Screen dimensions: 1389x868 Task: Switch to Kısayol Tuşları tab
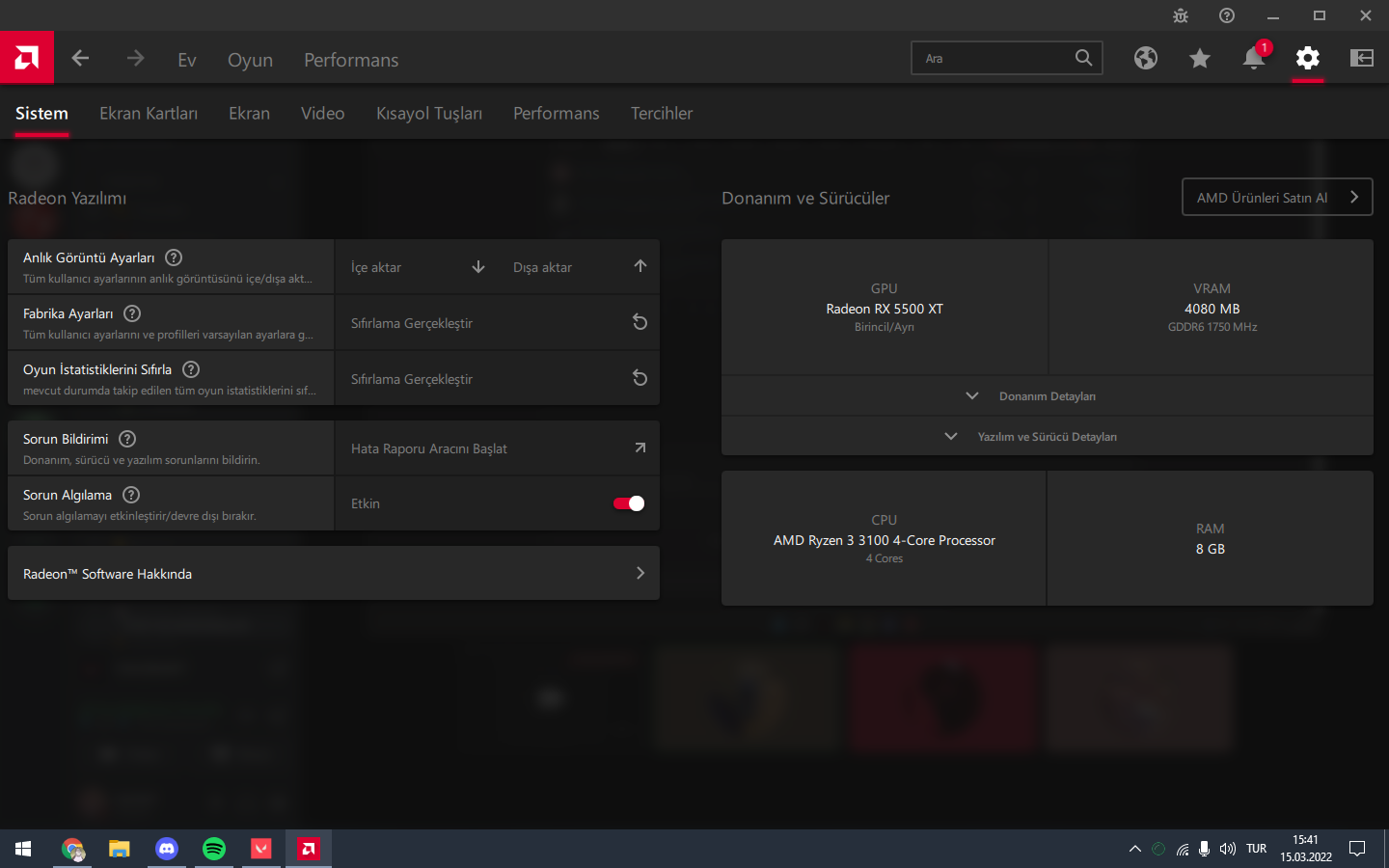pos(429,114)
